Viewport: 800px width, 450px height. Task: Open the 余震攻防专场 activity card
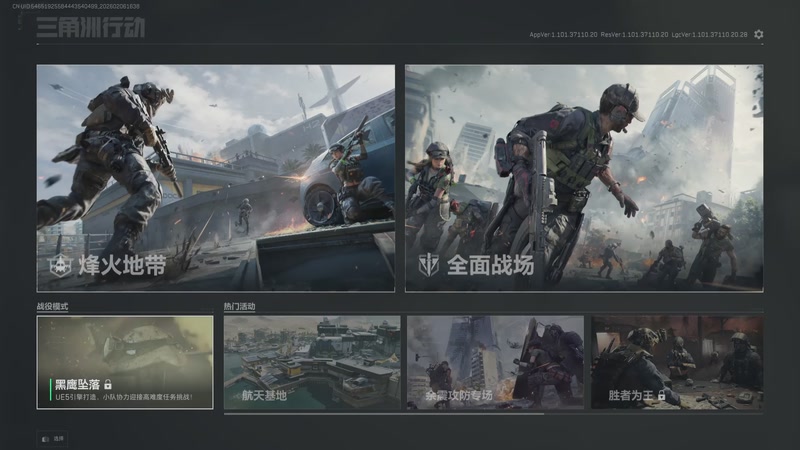coord(495,362)
